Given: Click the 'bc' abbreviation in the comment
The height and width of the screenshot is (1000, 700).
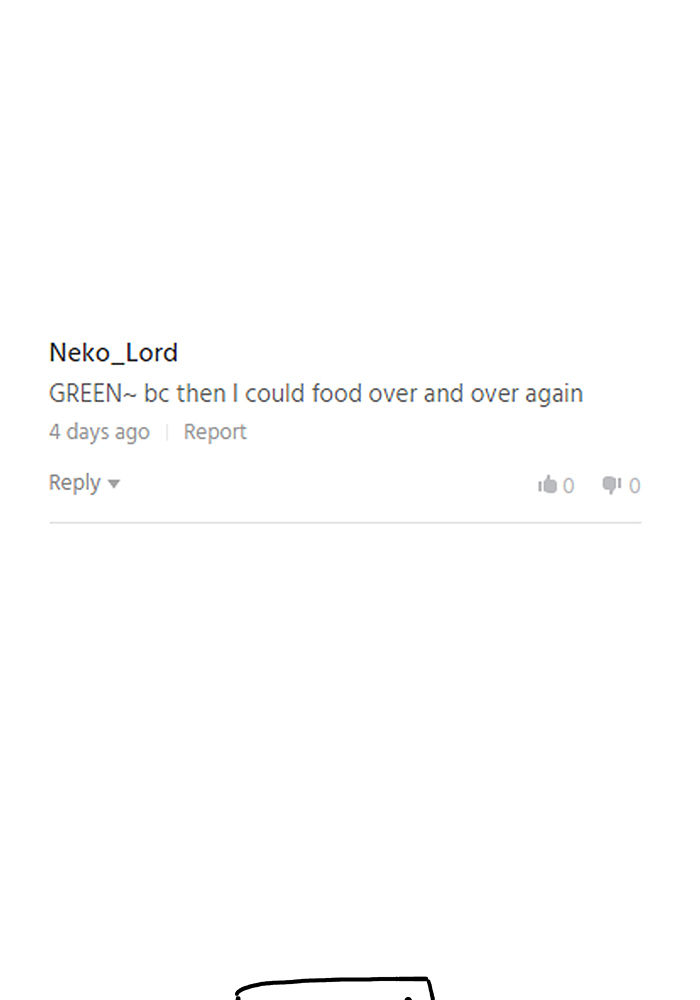Looking at the screenshot, I should tap(157, 394).
